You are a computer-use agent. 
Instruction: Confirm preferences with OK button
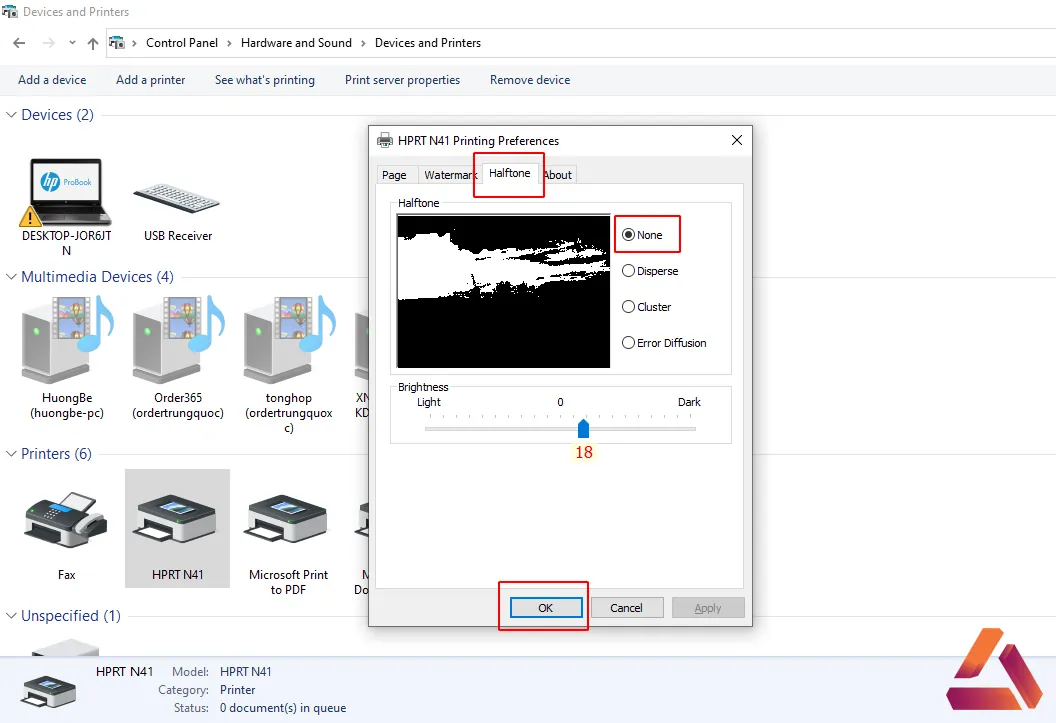[546, 608]
